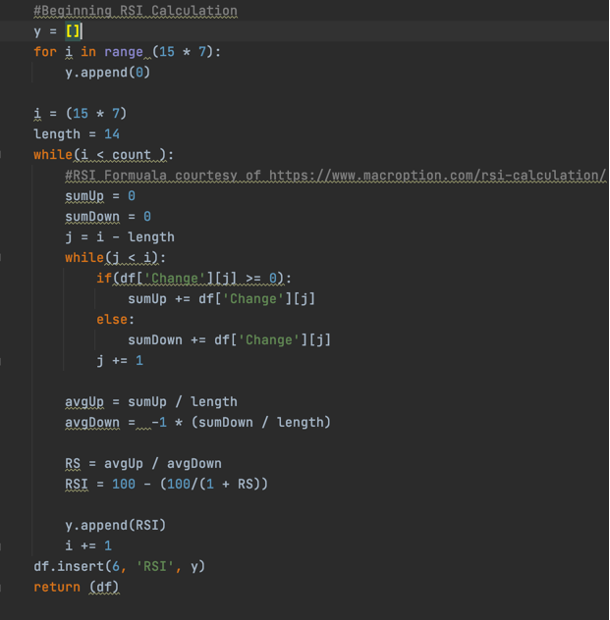
Task: Click the 'i = (15 * 7)' assignment
Action: point(80,113)
